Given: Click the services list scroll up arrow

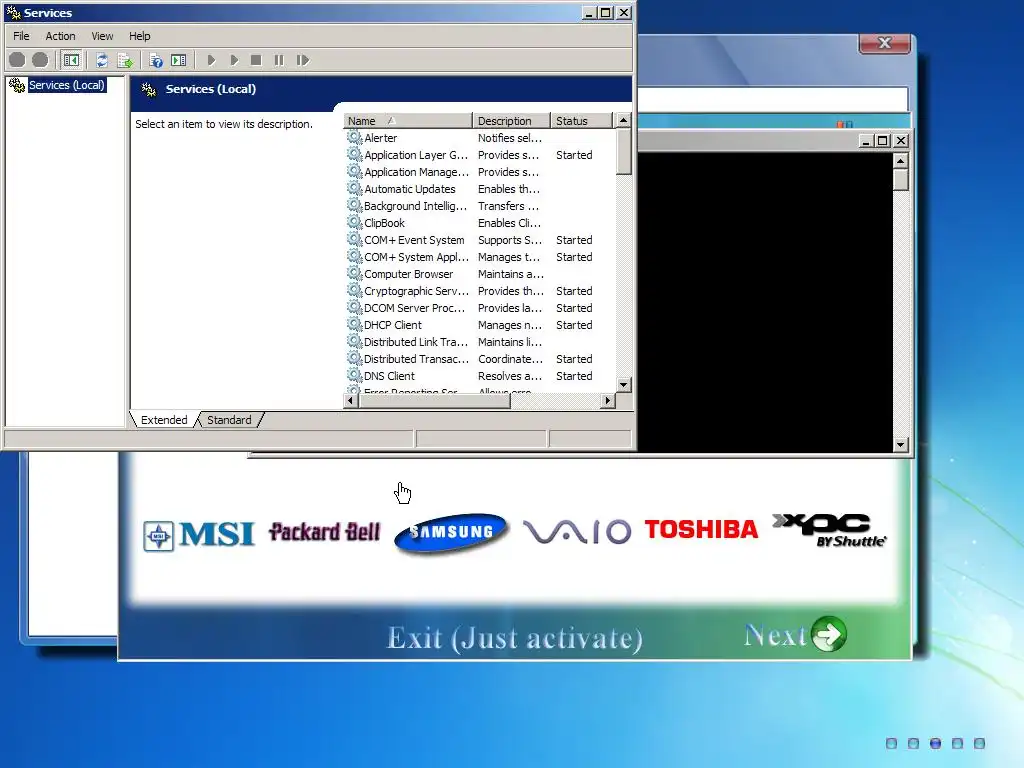Looking at the screenshot, I should pos(624,120).
